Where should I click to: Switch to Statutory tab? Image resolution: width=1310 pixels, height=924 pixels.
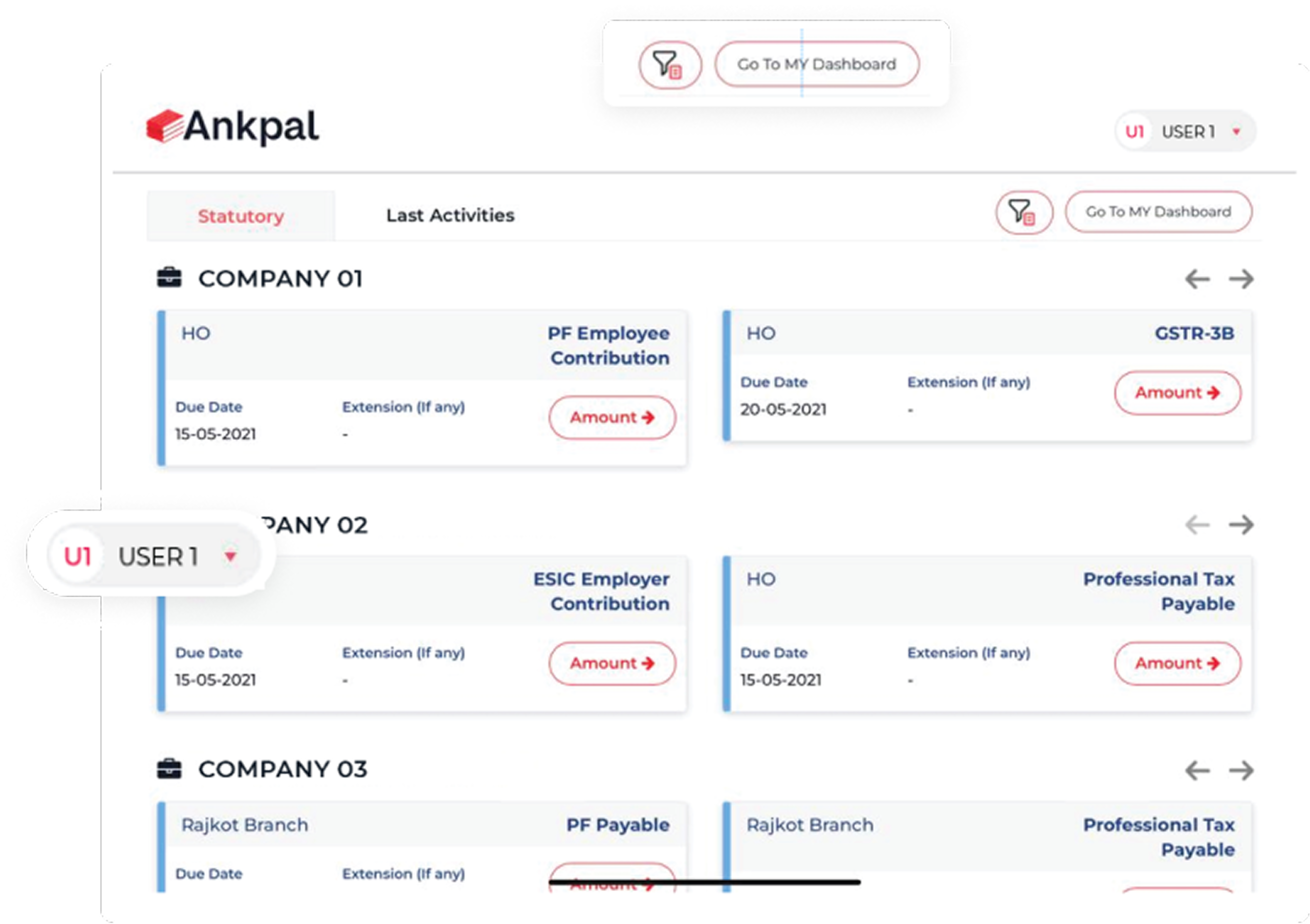[241, 216]
